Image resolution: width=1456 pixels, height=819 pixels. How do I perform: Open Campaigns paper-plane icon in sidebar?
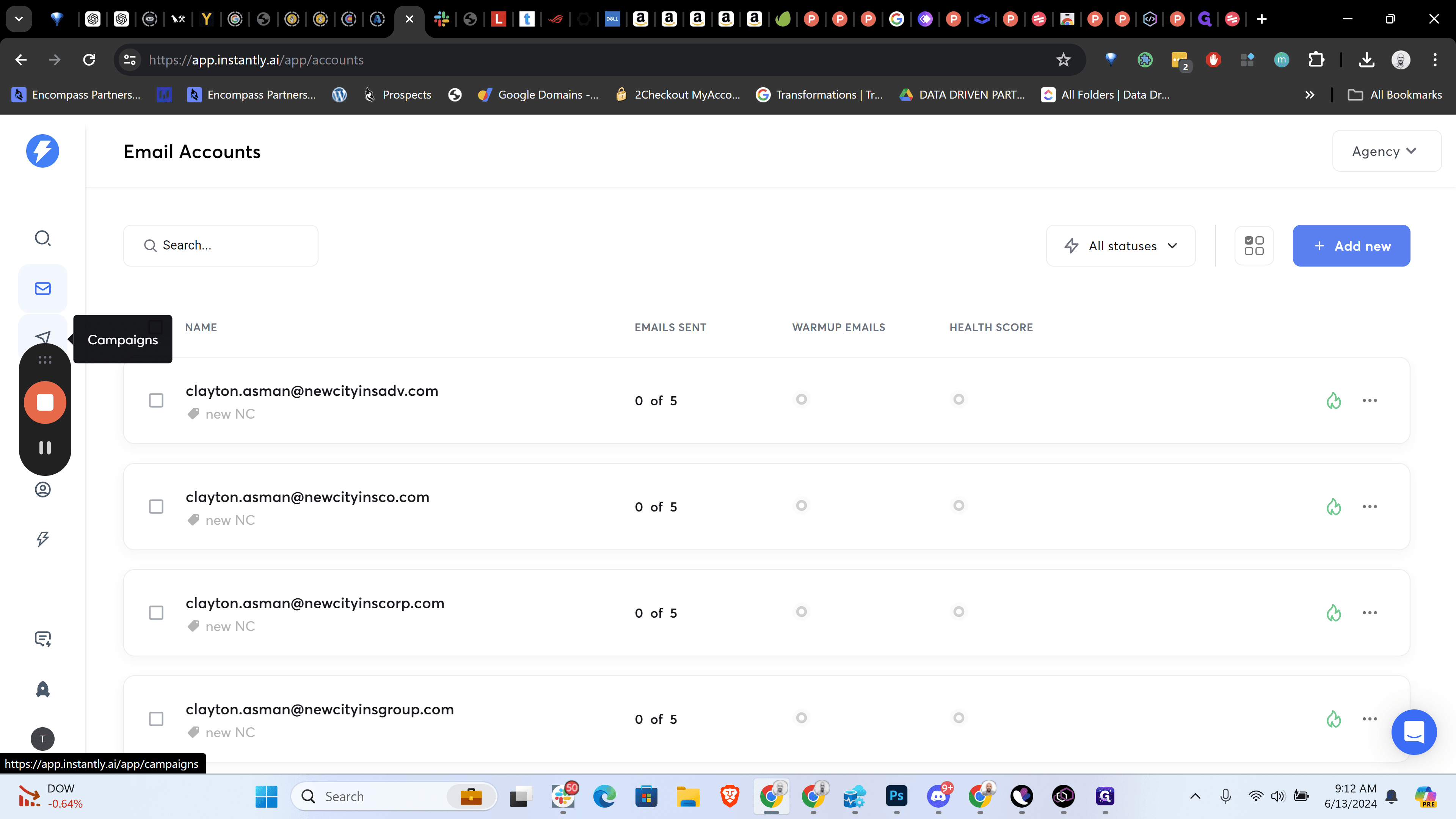42,337
